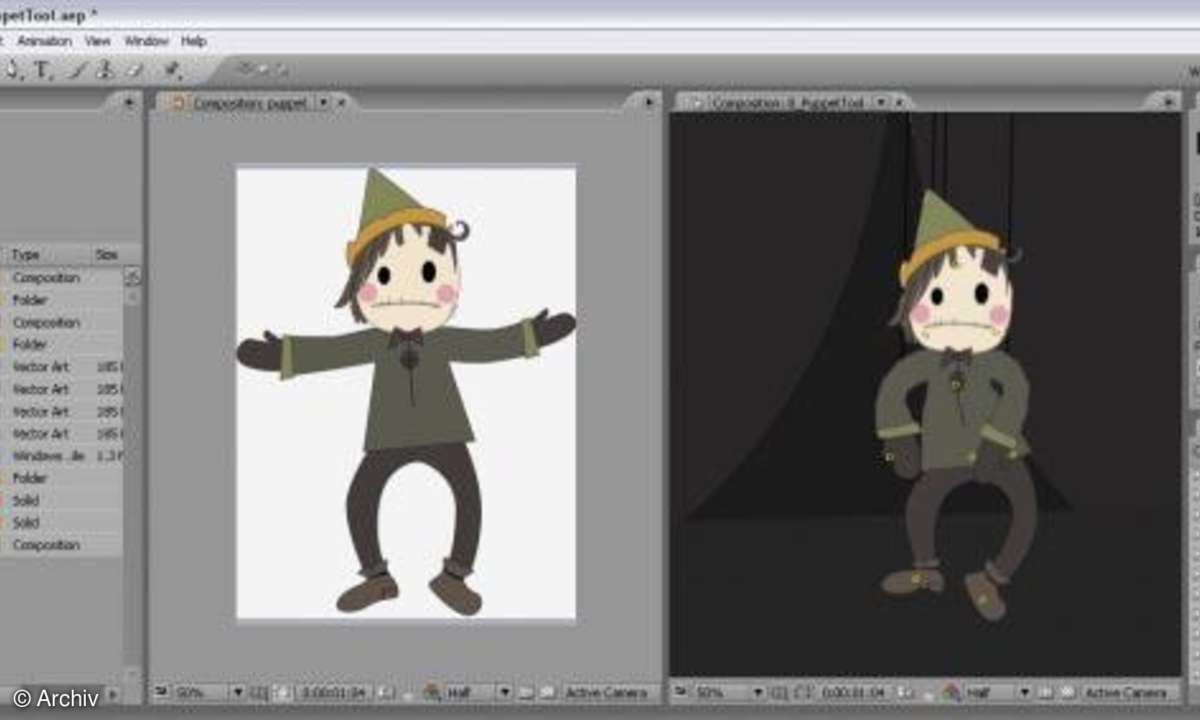Open the 50% zoom dropdown in the PuppetTool viewer

coord(728,692)
